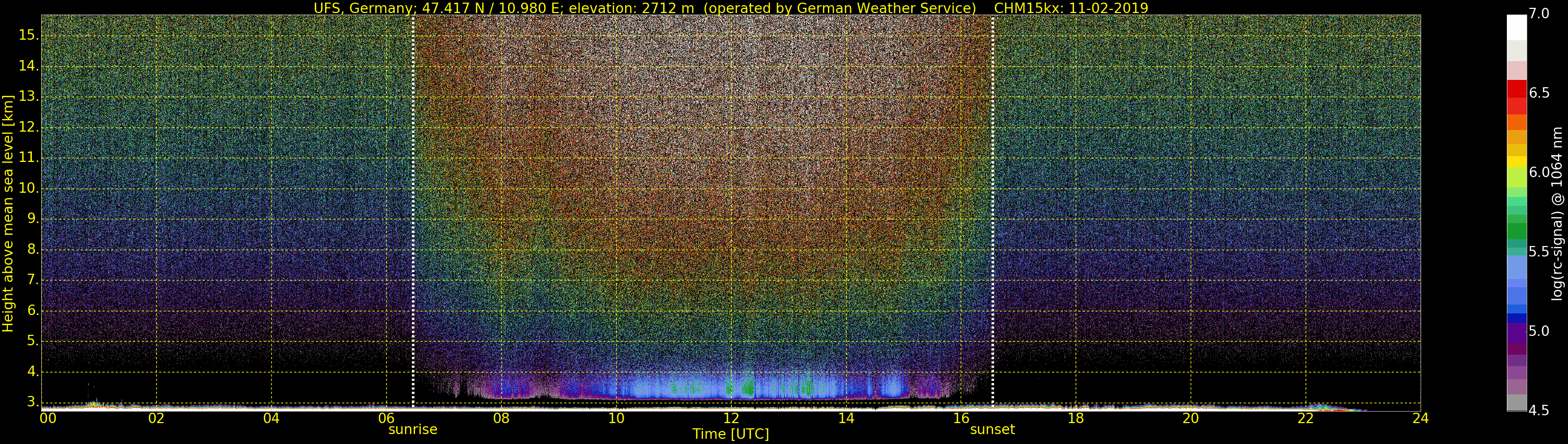Click the colorbar value '6.0'

tap(1539, 173)
